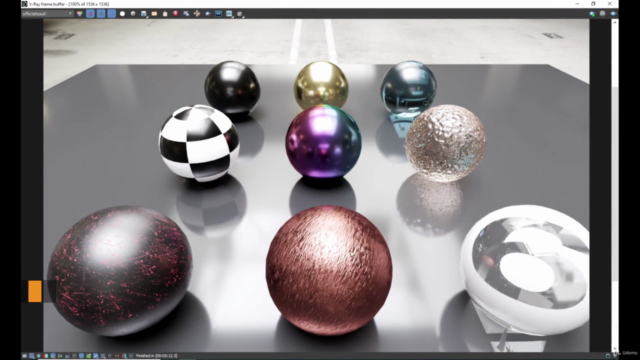Load an image with folder icon
The image size is (640, 360).
[154, 13]
